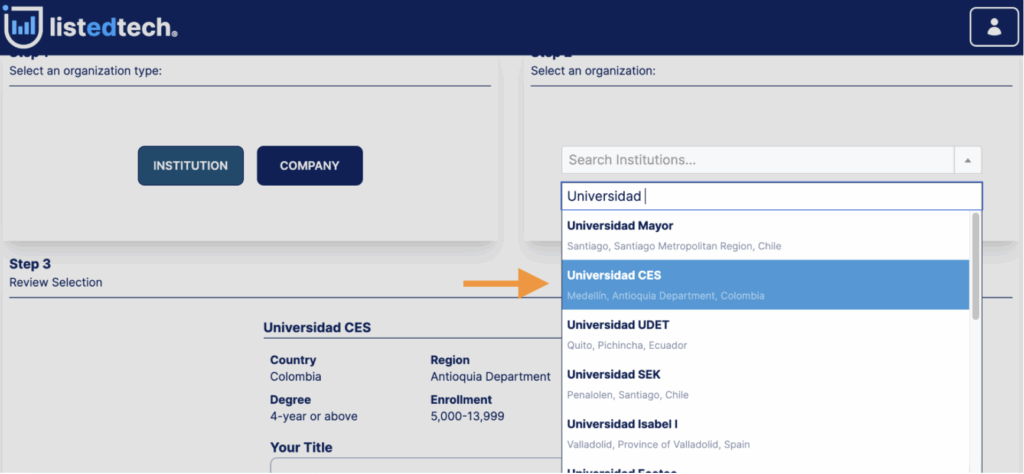Click Santiago Metropolitan Region location text
This screenshot has width=1024, height=474.
coord(674,246)
